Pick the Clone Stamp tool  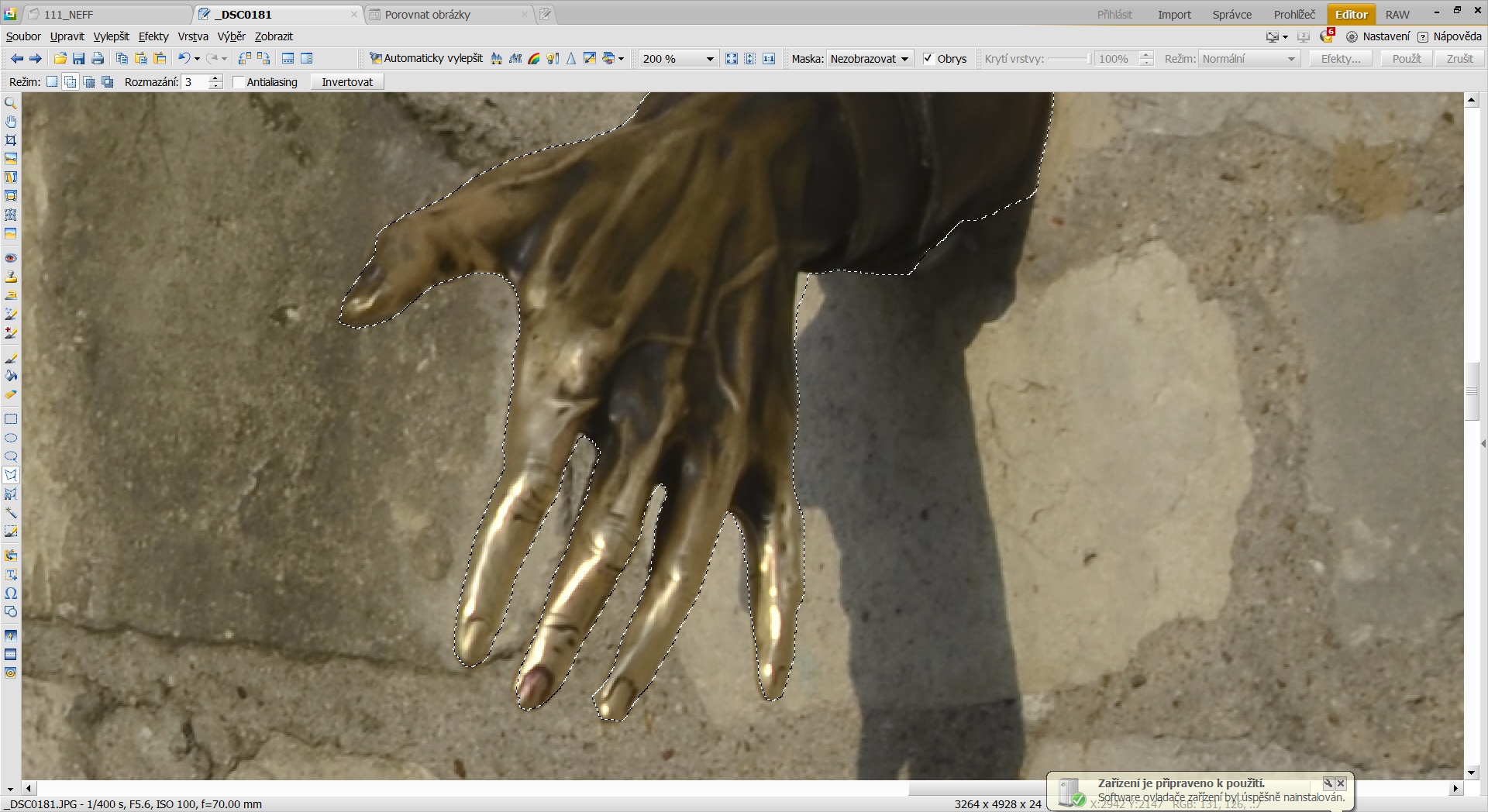click(11, 277)
